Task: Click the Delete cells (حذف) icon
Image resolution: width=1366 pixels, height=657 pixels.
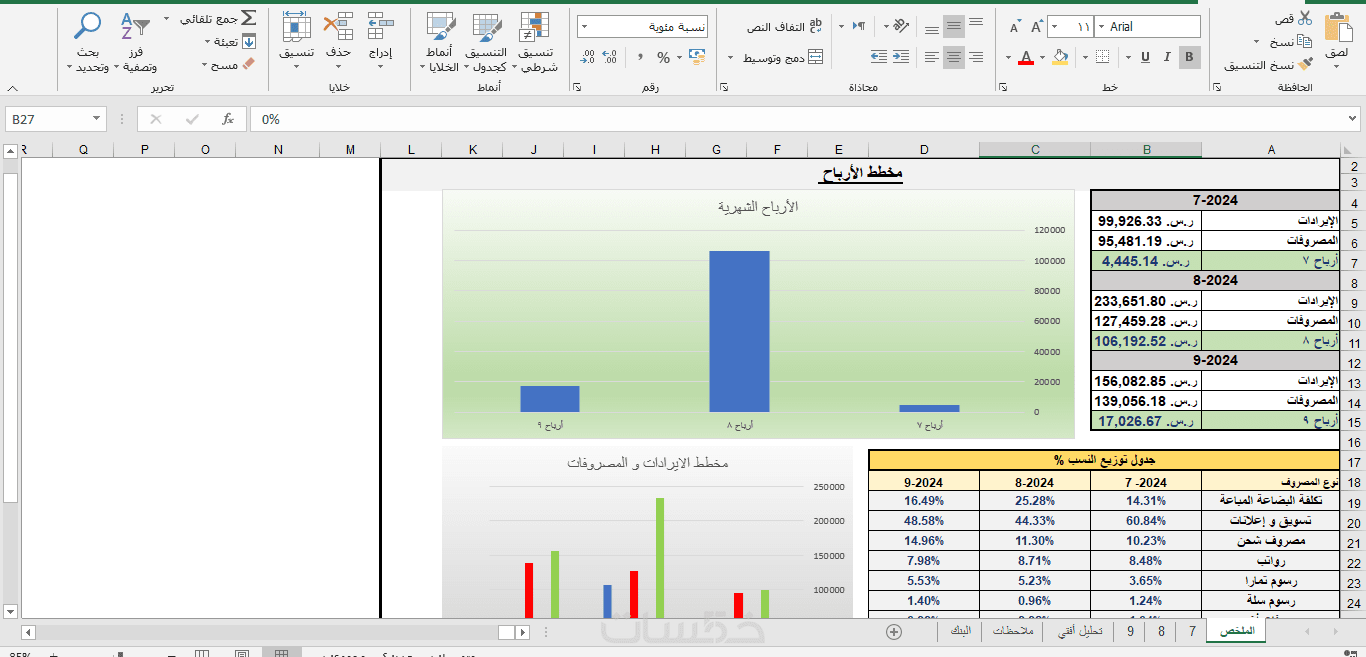Action: coord(339,26)
